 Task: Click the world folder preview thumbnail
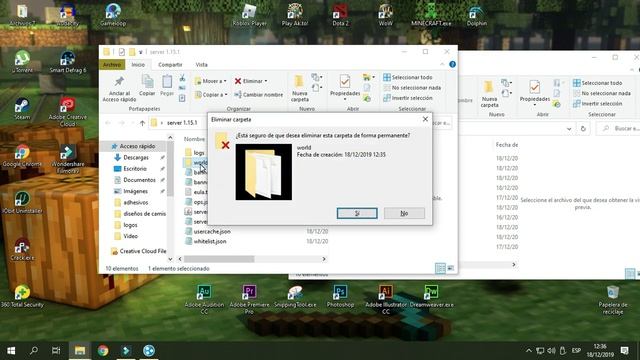[x=264, y=172]
